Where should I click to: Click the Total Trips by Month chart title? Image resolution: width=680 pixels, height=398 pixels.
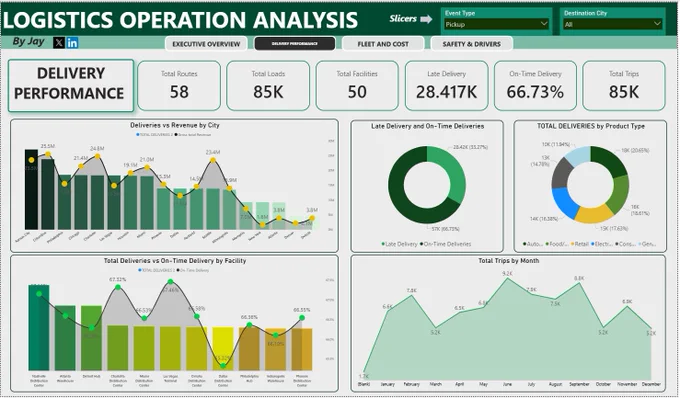508,261
